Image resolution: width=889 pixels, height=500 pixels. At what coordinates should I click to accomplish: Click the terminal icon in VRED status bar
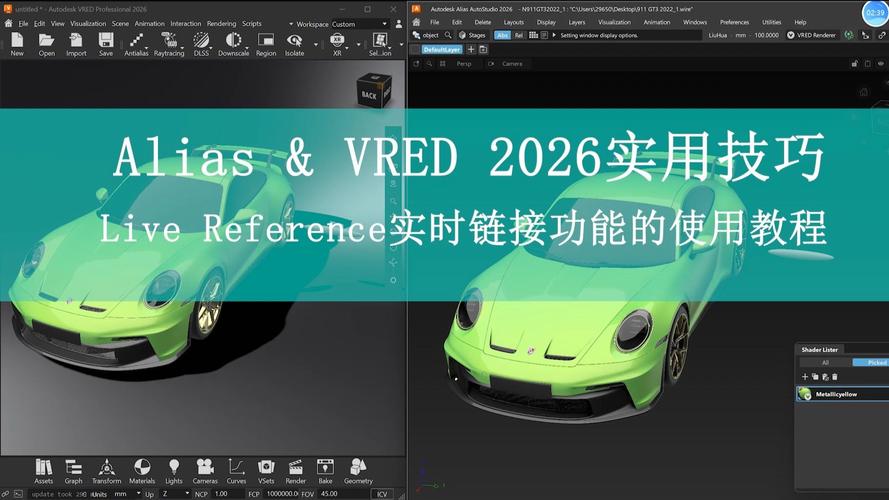coord(18,494)
